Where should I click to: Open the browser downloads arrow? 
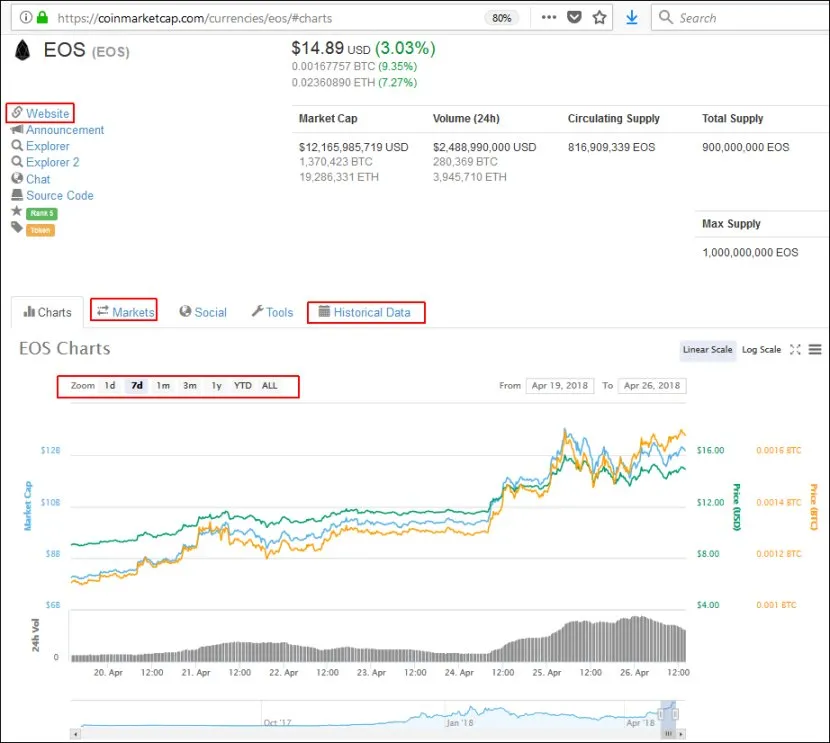(x=631, y=17)
